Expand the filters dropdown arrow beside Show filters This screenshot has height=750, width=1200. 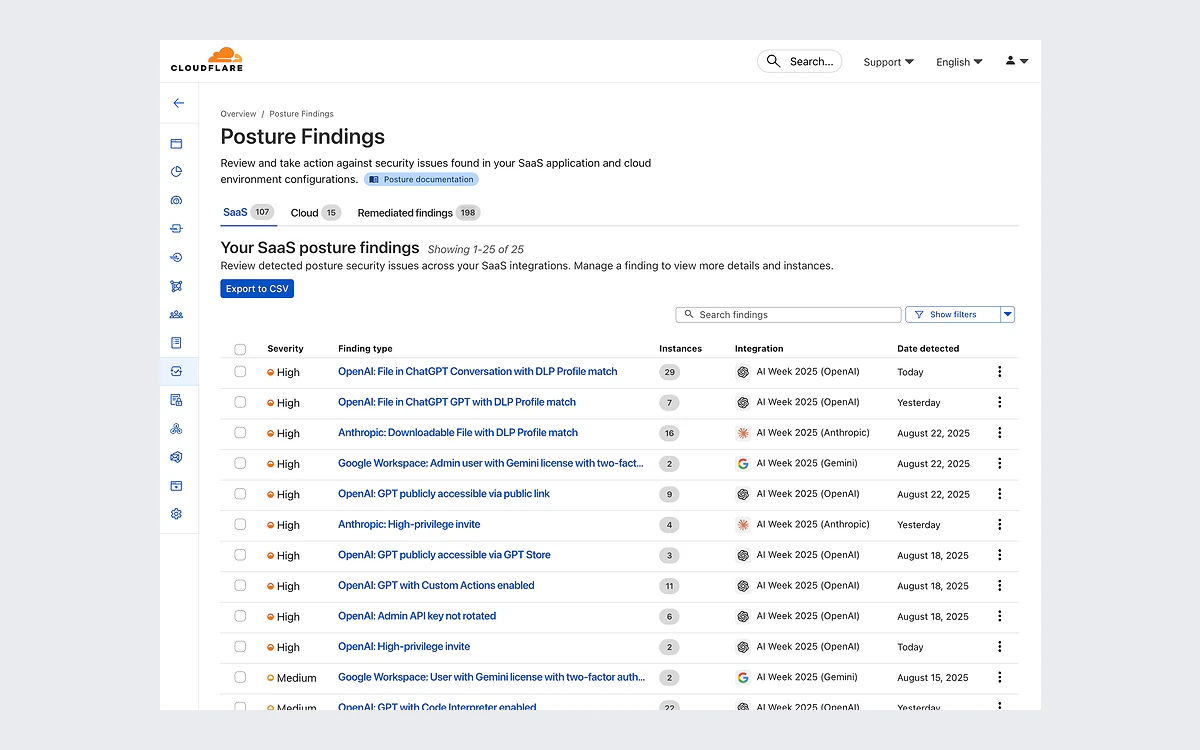pos(1008,314)
